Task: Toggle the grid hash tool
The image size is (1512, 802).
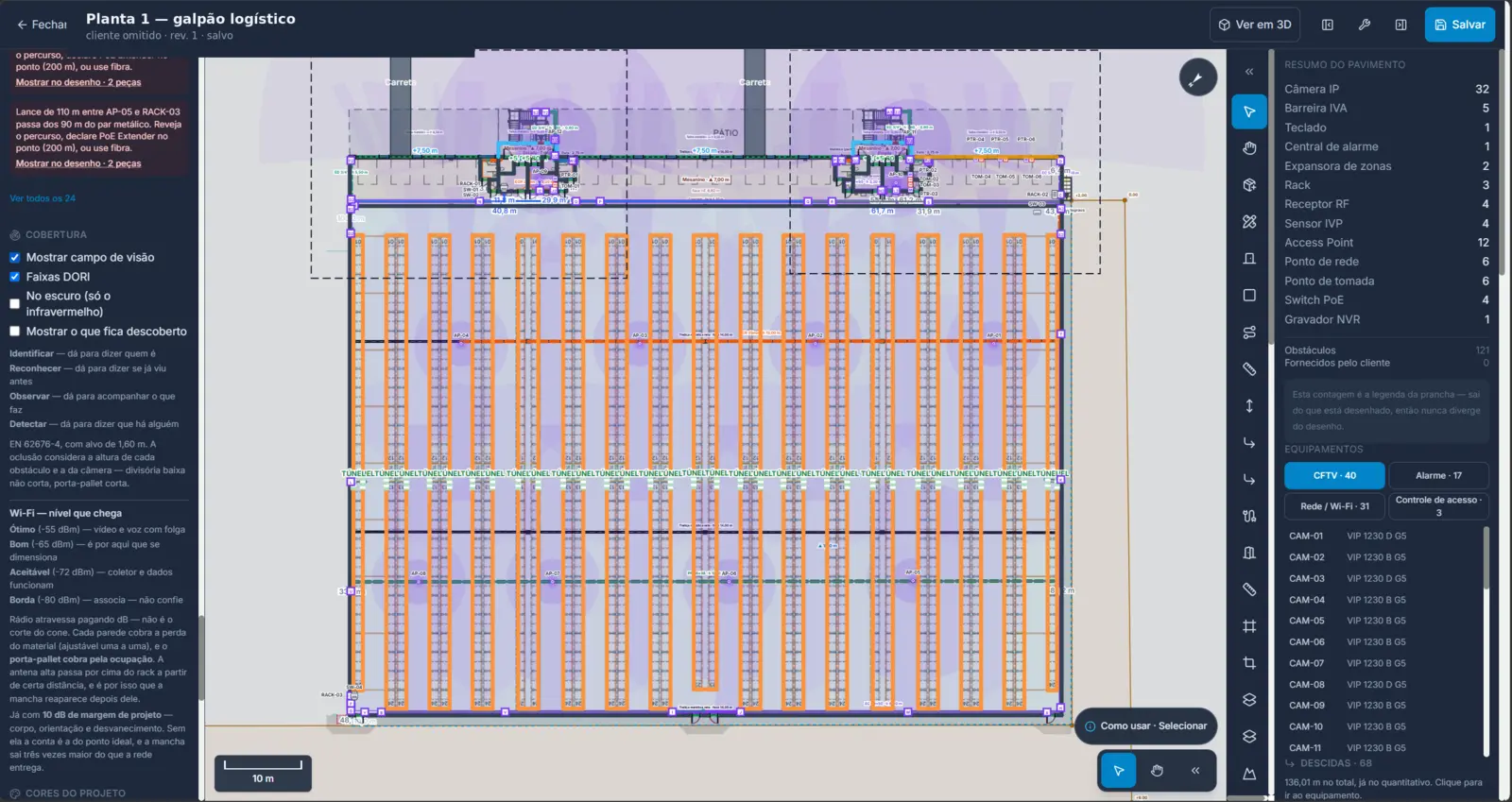Action: [x=1249, y=626]
